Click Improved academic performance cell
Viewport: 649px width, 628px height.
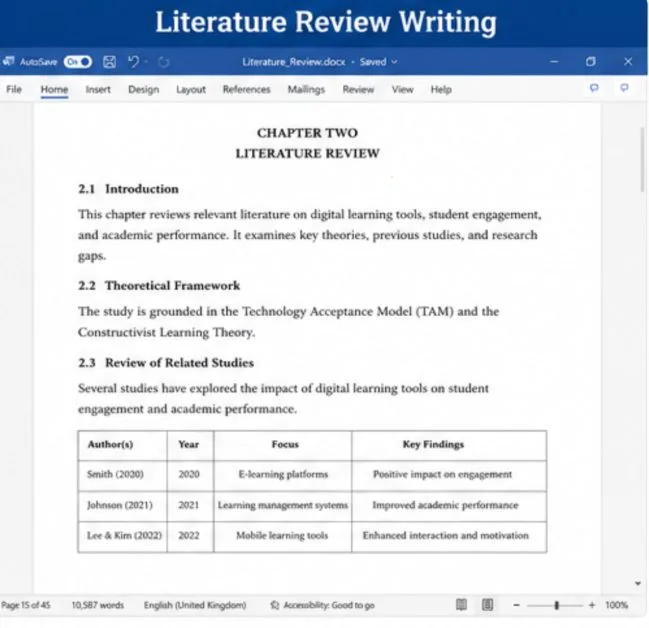(x=449, y=506)
